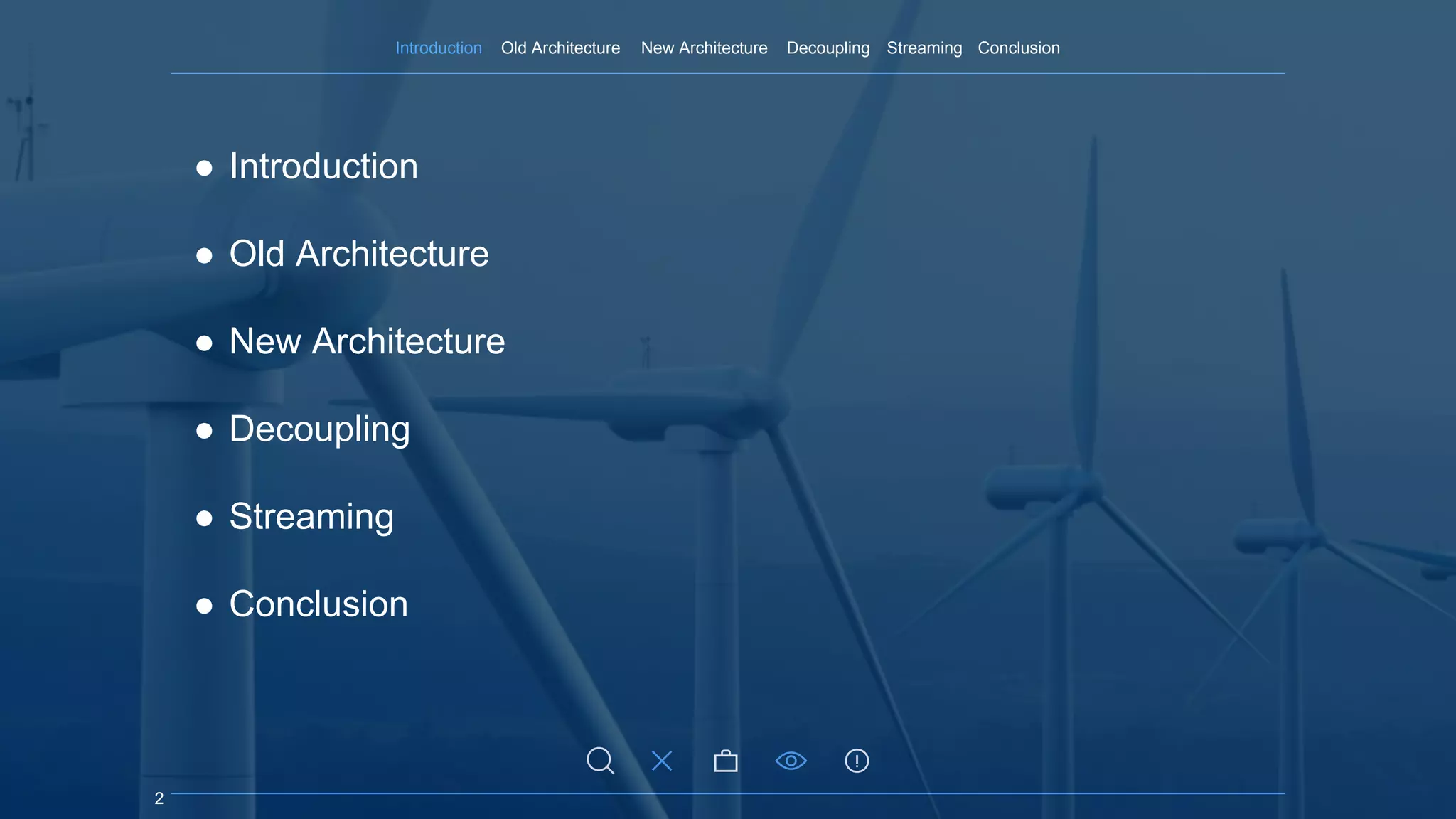Choose Streaming from the bullet list
The width and height of the screenshot is (1456, 819).
pos(311,517)
